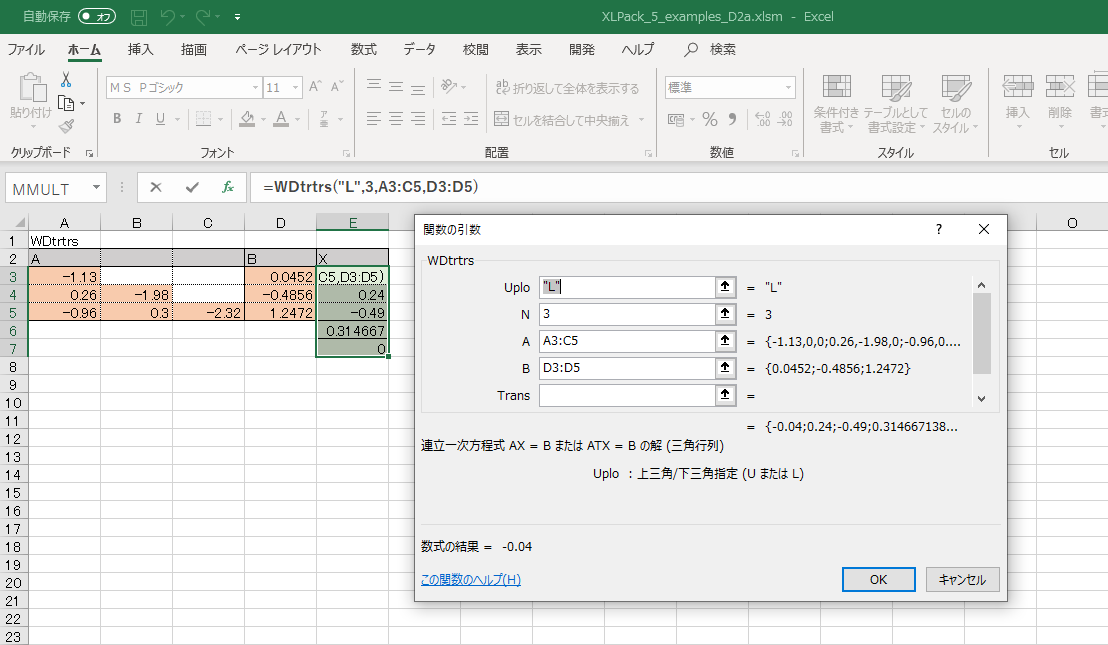This screenshot has height=645, width=1108.
Task: Click the fill color bucket swatch
Action: click(x=247, y=120)
